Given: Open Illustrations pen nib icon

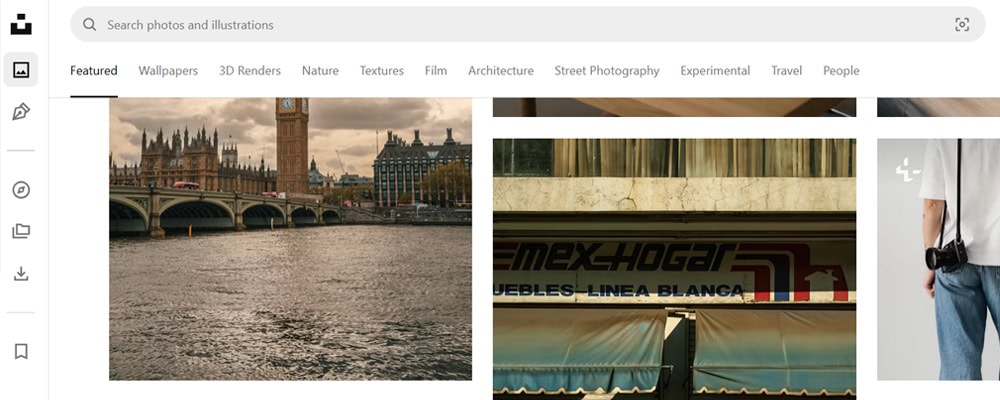Looking at the screenshot, I should [x=21, y=112].
